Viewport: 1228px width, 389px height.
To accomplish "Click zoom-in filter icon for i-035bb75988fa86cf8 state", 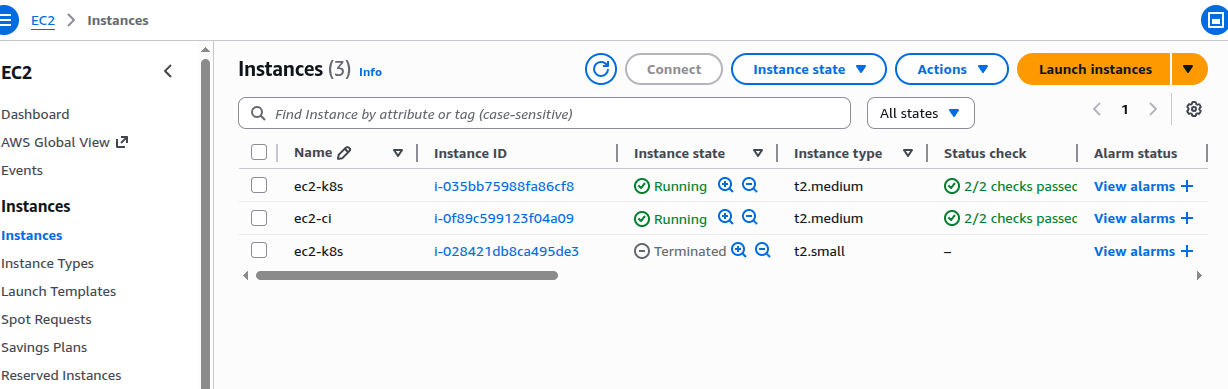I will (726, 186).
